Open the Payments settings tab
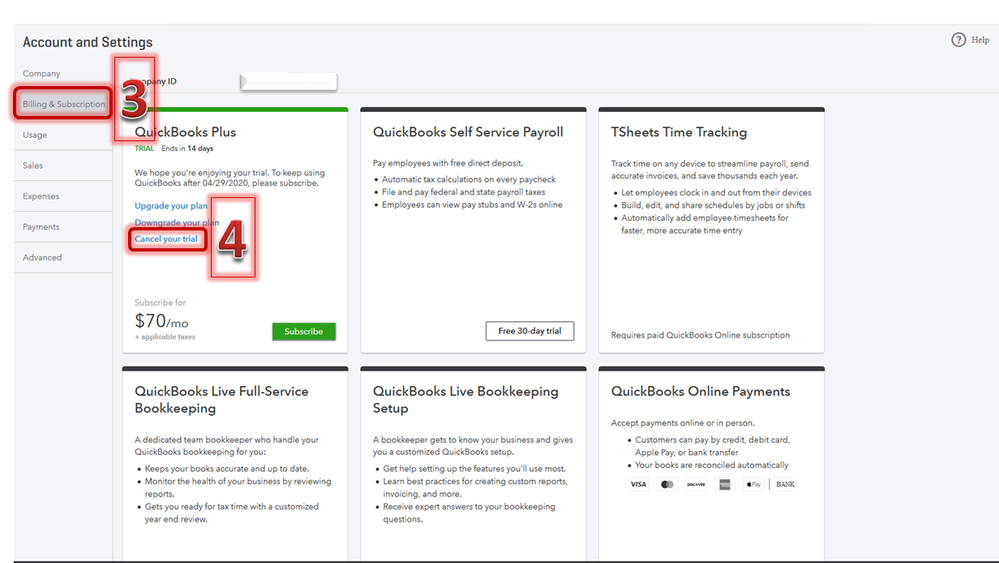The width and height of the screenshot is (999, 563). [41, 226]
